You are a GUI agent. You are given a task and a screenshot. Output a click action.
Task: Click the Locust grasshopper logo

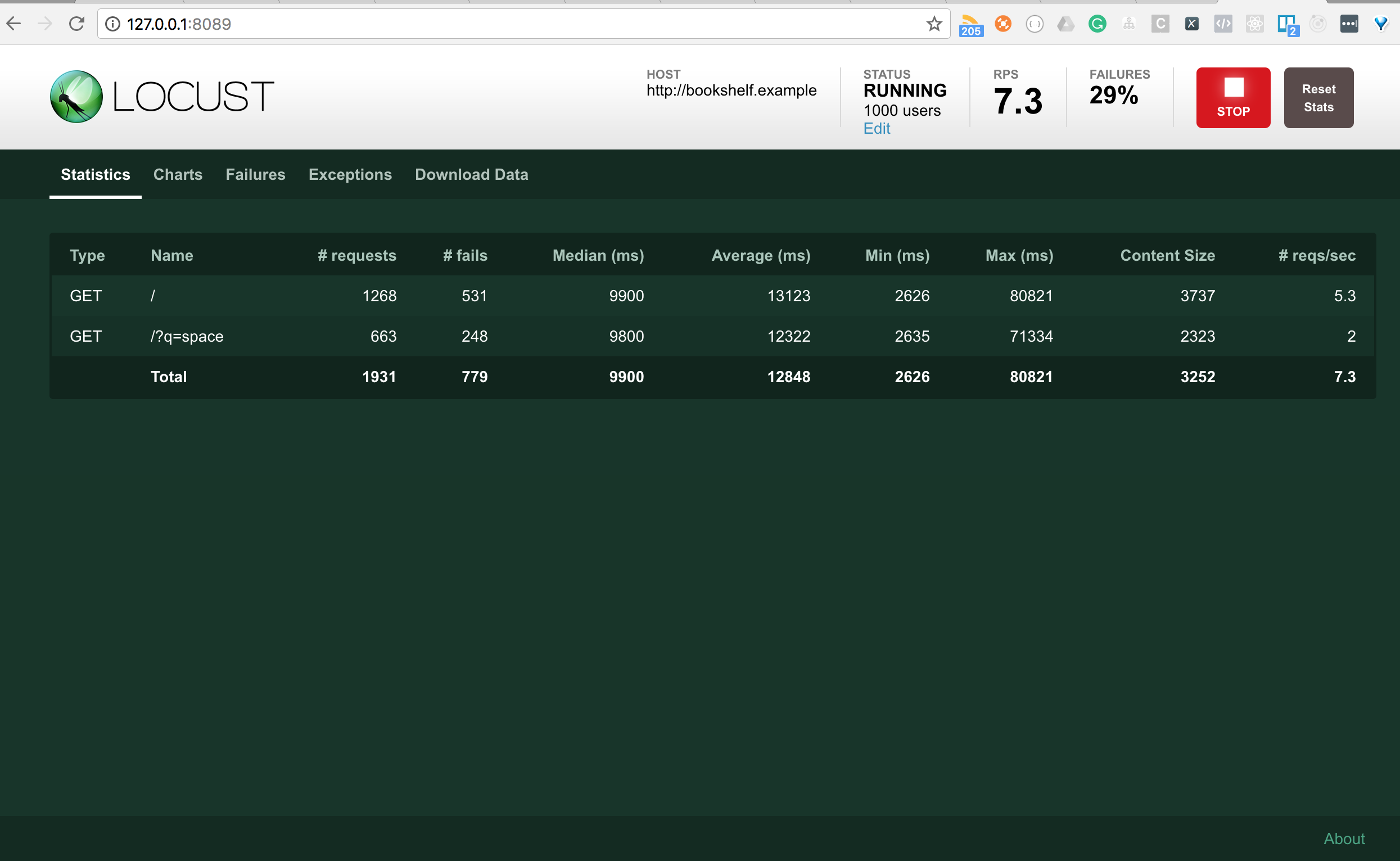tap(76, 96)
